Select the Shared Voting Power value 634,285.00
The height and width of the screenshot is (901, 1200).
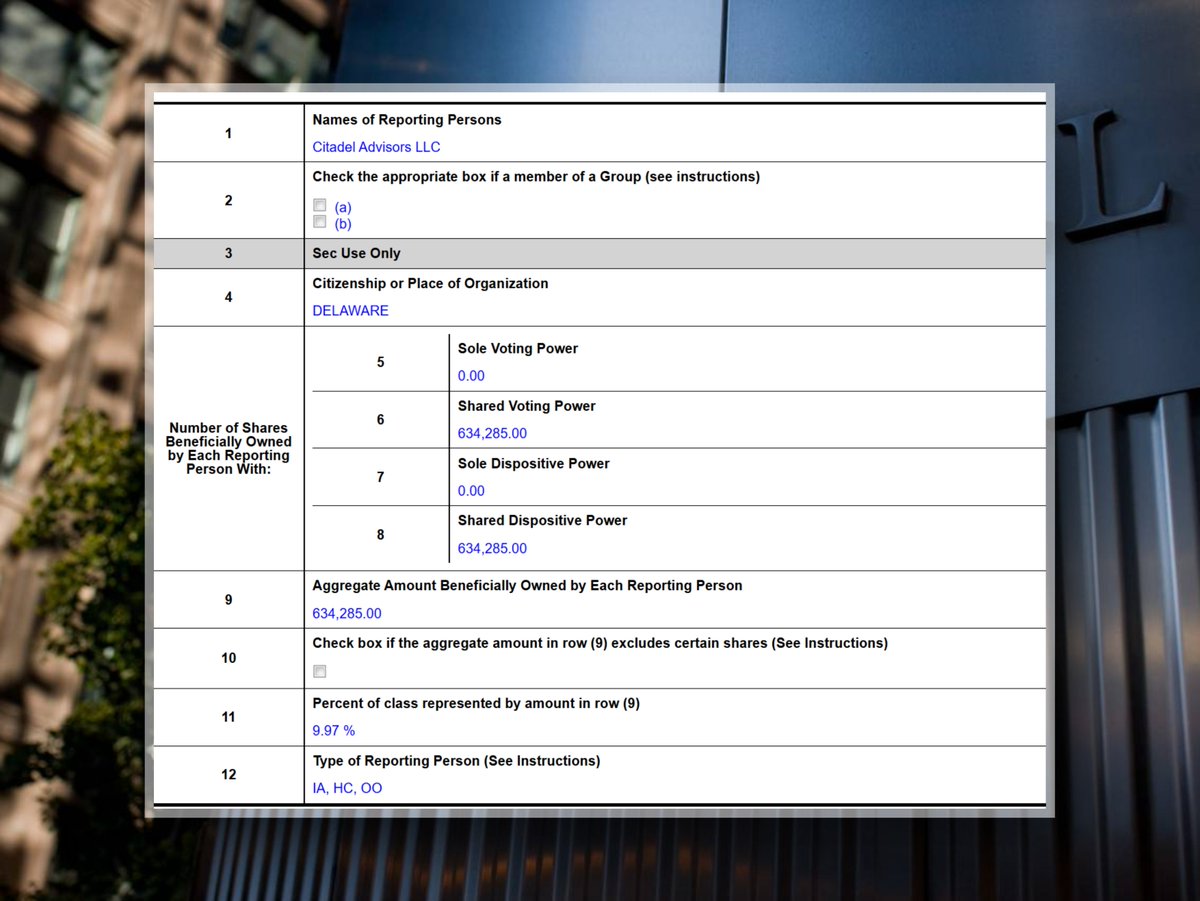[x=492, y=434]
